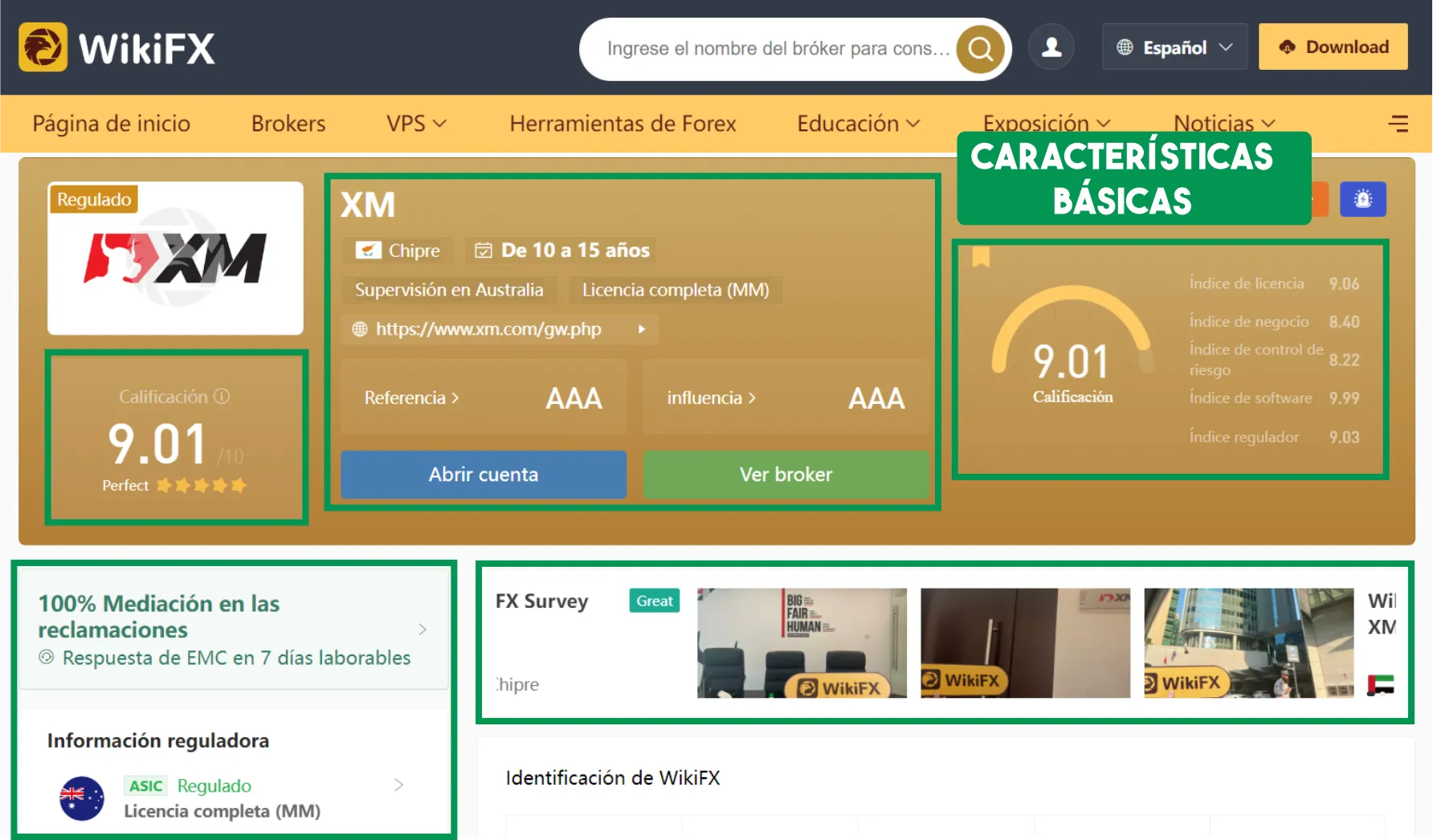Click the Índice de negocio 8.40 value

pos(1344,322)
